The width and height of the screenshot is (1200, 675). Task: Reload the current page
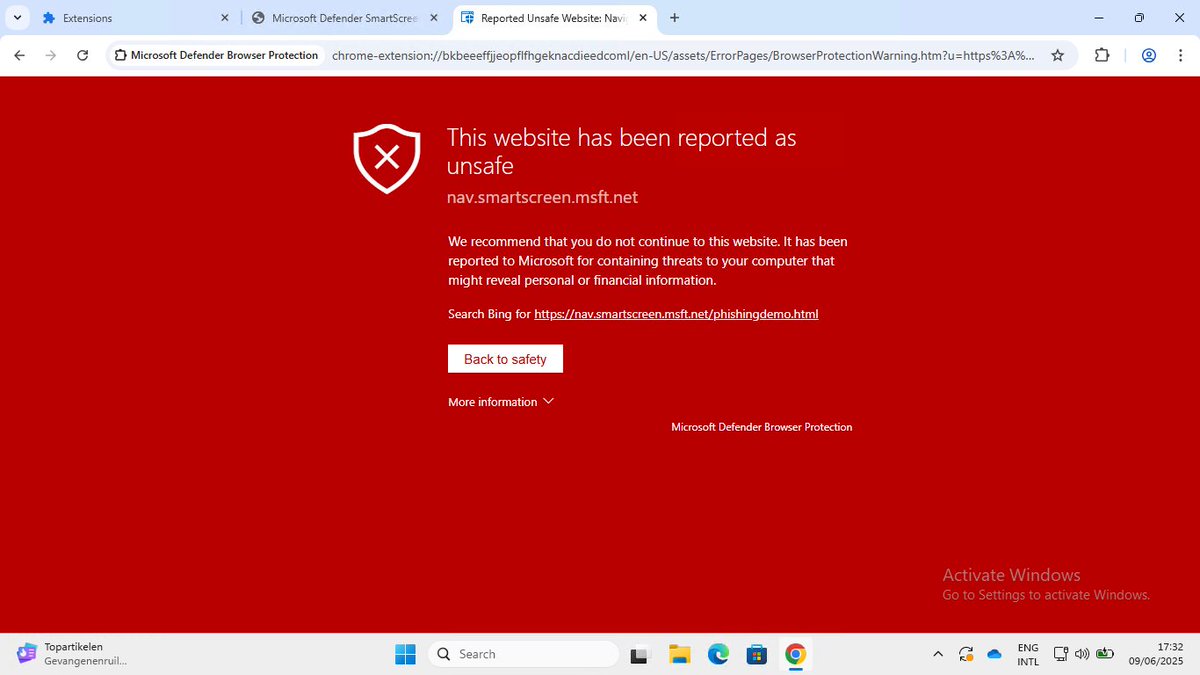[83, 55]
